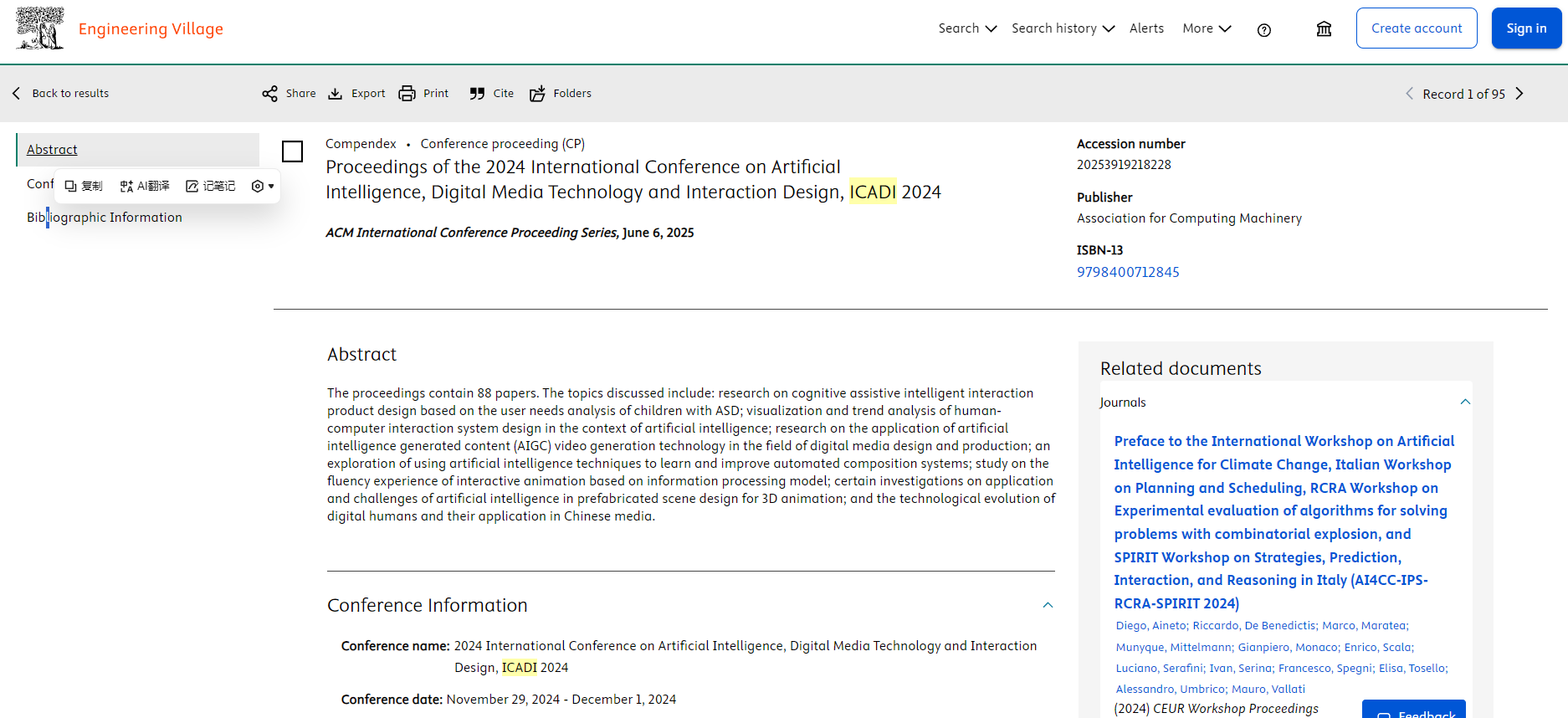Click the institution building icon
Screen dimensions: 1568x718
(x=1324, y=29)
